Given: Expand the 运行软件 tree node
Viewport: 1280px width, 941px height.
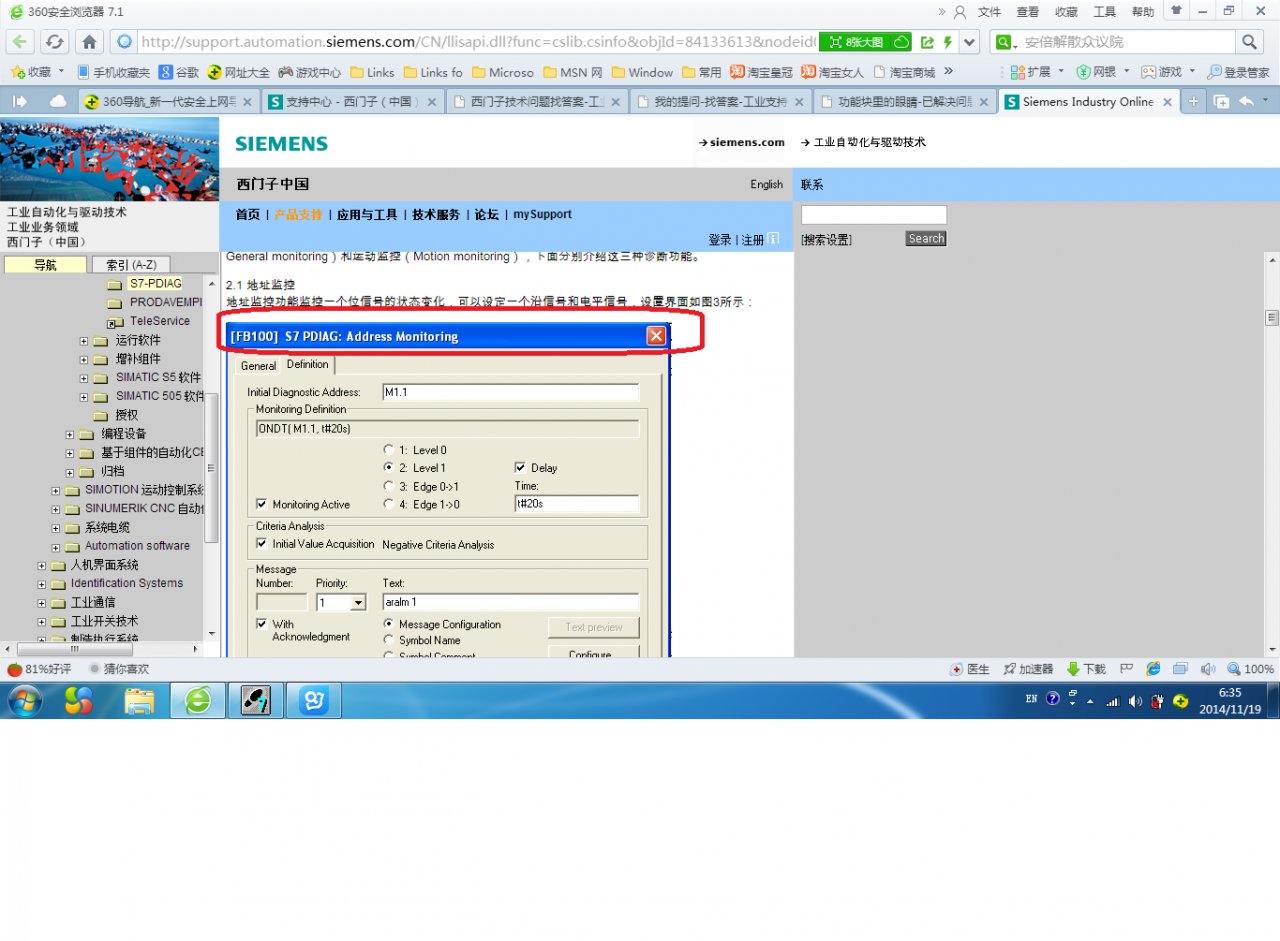Looking at the screenshot, I should pyautogui.click(x=84, y=341).
